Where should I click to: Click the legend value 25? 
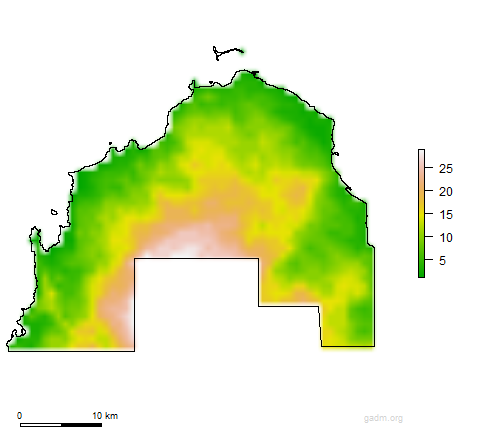(x=446, y=169)
